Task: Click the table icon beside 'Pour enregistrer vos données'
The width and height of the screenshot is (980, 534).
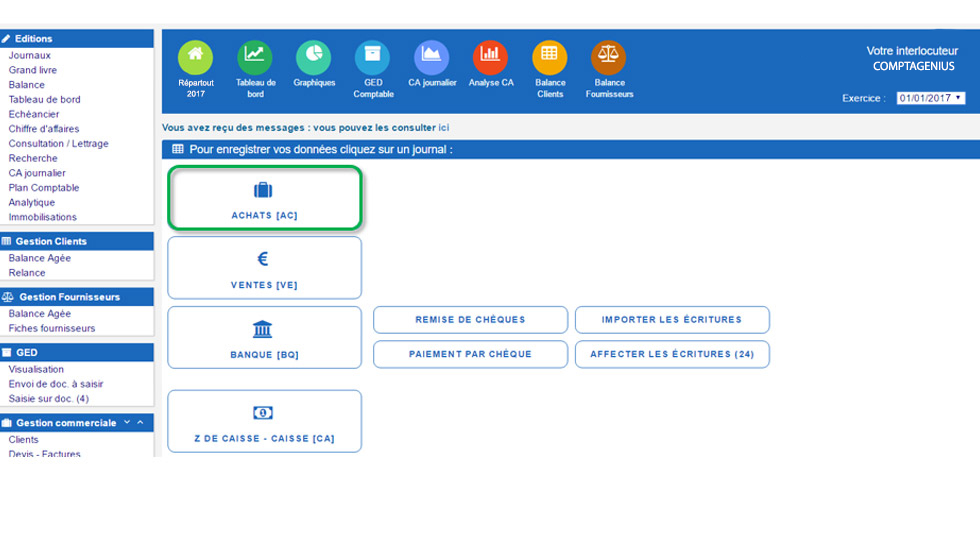Action: (178, 149)
